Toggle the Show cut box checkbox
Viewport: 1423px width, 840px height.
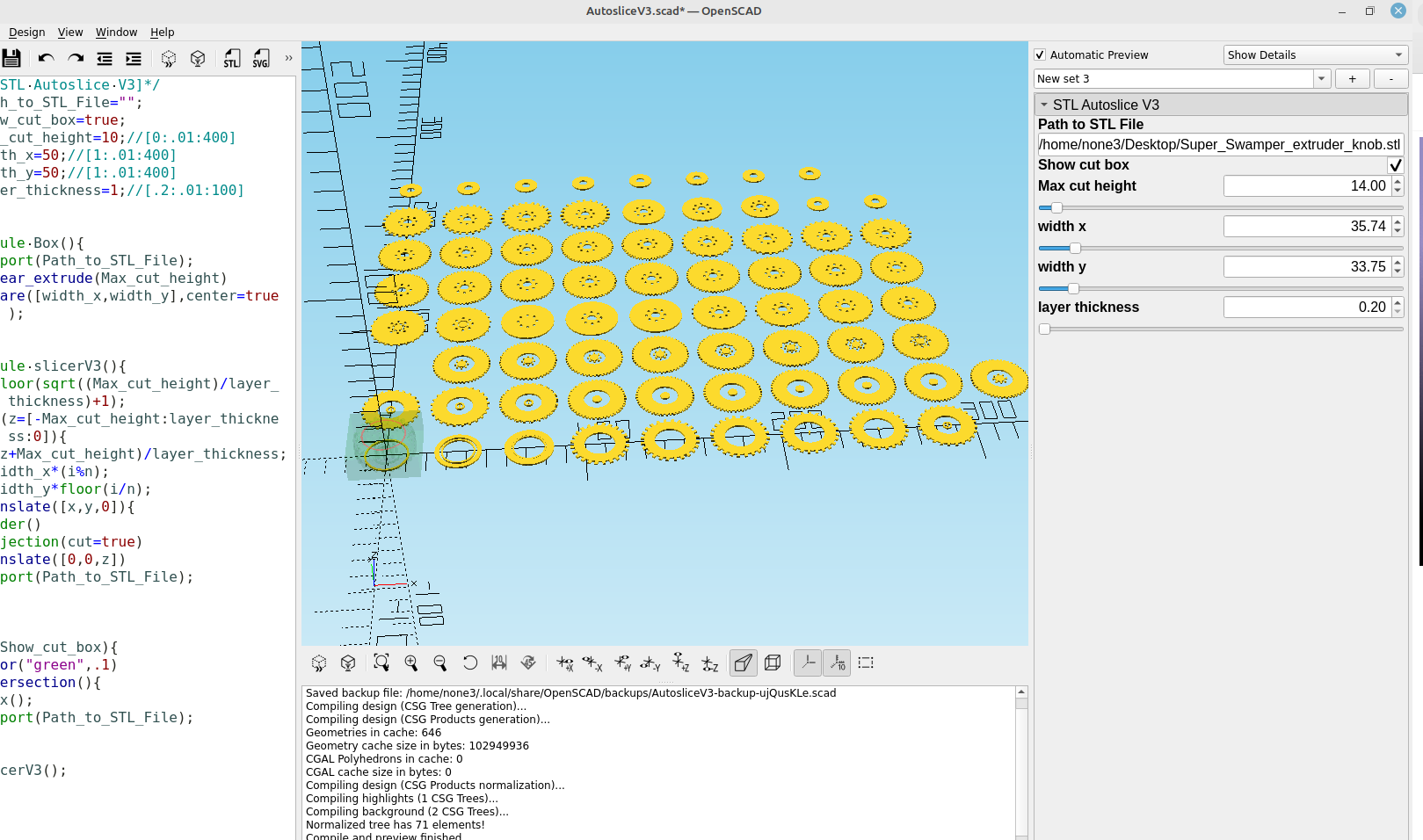coord(1396,164)
